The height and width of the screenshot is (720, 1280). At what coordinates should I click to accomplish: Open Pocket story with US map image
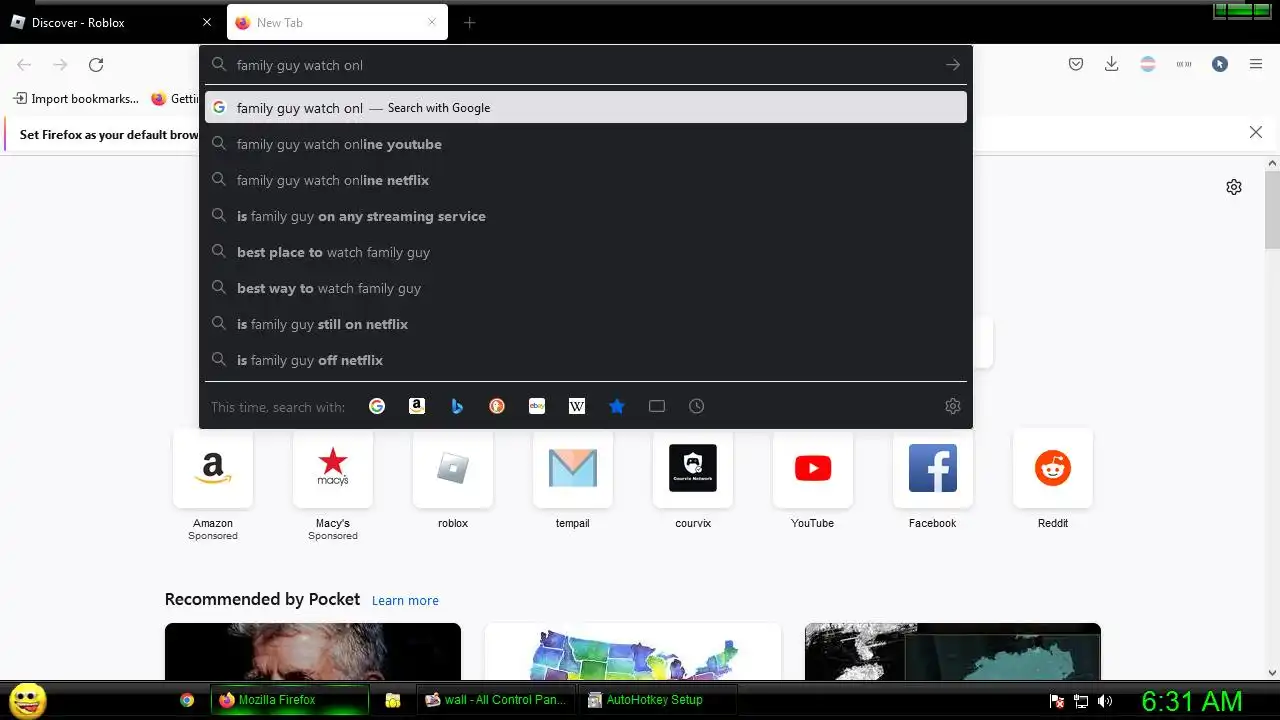(633, 652)
